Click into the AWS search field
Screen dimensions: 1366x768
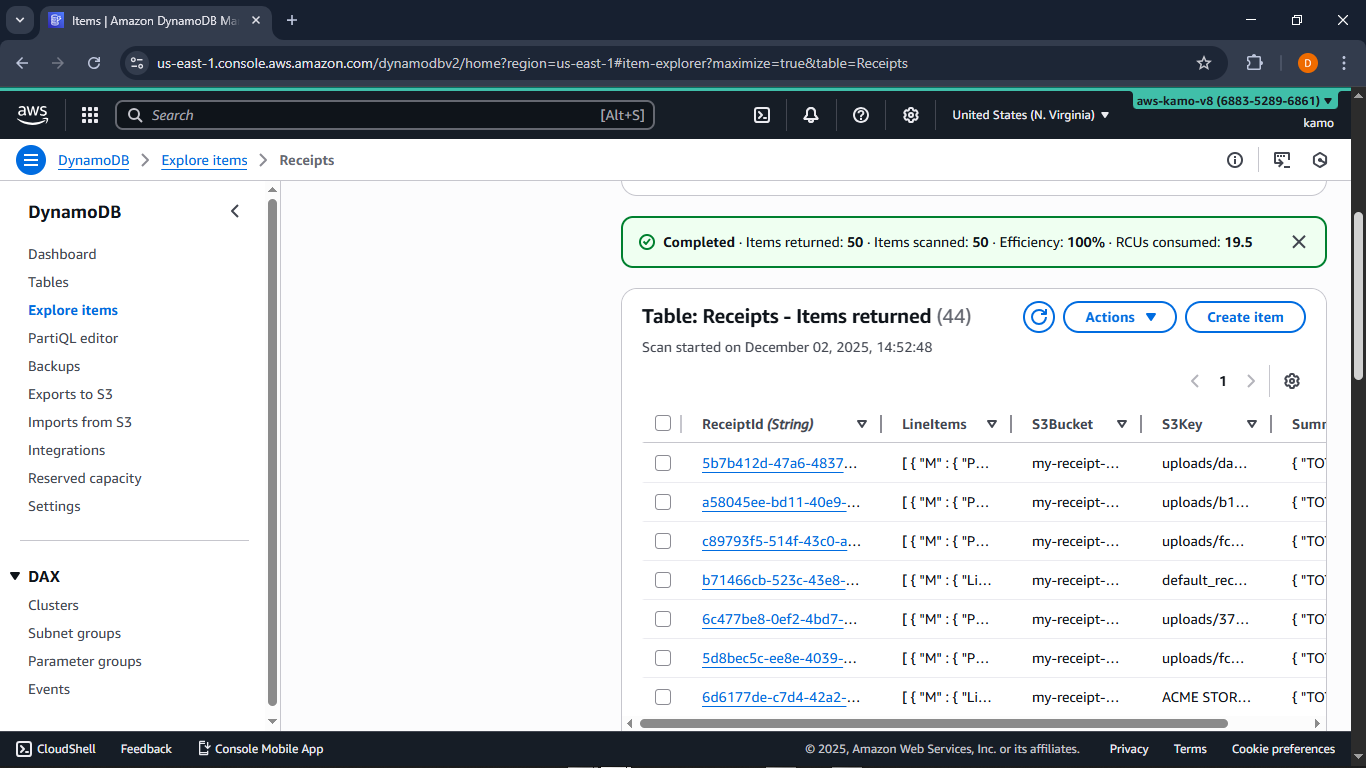(x=385, y=115)
